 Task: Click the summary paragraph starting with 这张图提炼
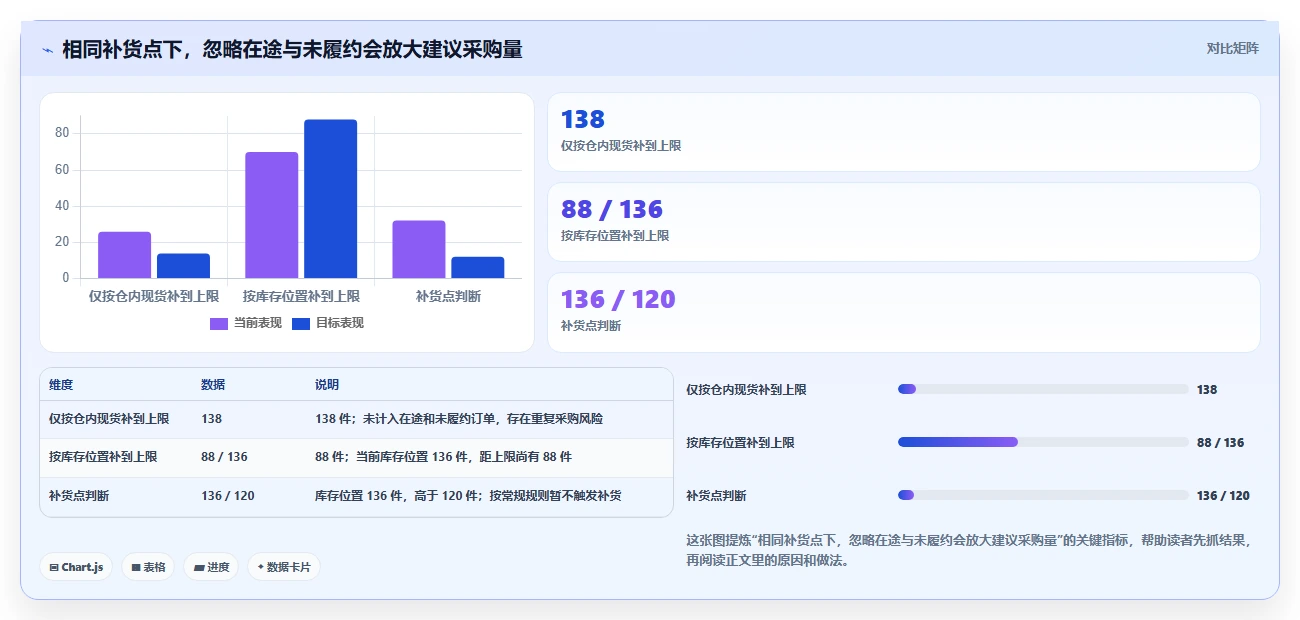tap(968, 550)
